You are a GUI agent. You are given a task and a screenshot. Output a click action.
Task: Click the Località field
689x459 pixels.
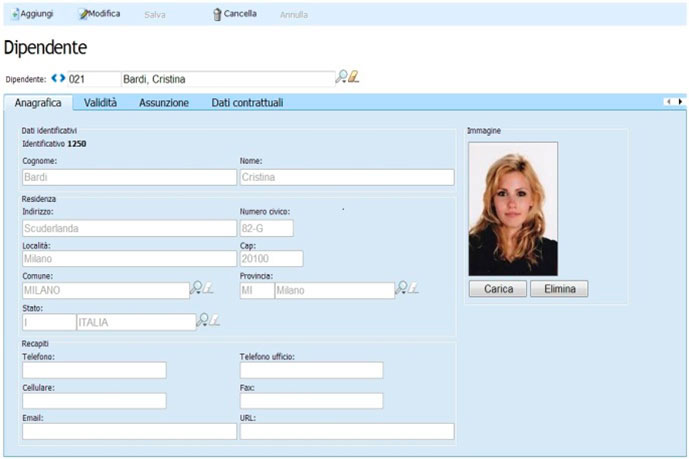click(130, 259)
